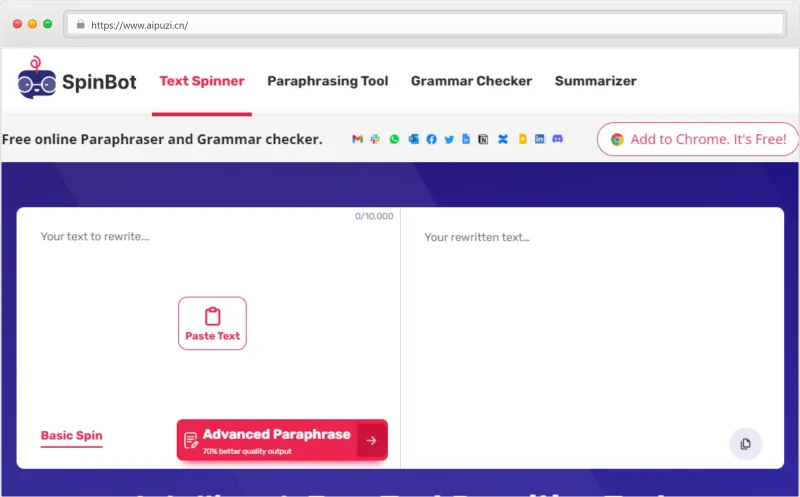Screen dimensions: 800x497
Task: Click the SpinBot robot logo
Action: pos(37,78)
